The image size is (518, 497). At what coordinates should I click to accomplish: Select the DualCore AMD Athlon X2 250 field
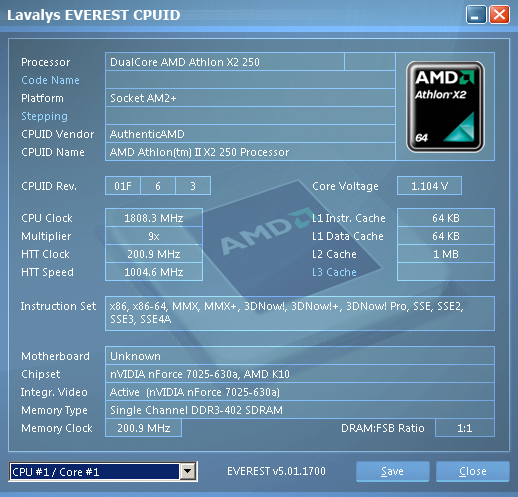(225, 62)
